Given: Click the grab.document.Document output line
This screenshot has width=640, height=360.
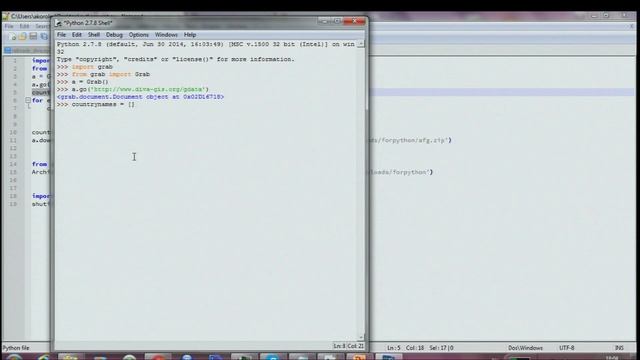Looking at the screenshot, I should pos(140,97).
